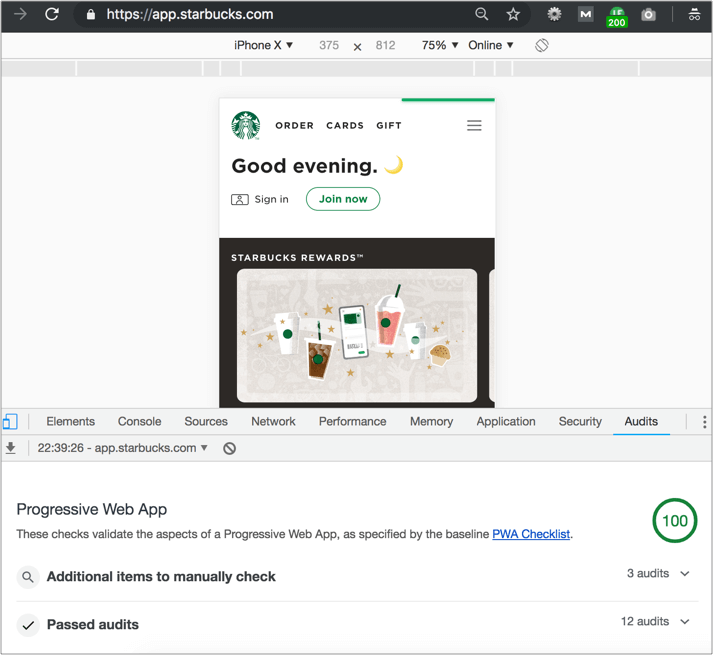
Task: Open DevTools three-dot more options menu
Action: coord(704,422)
